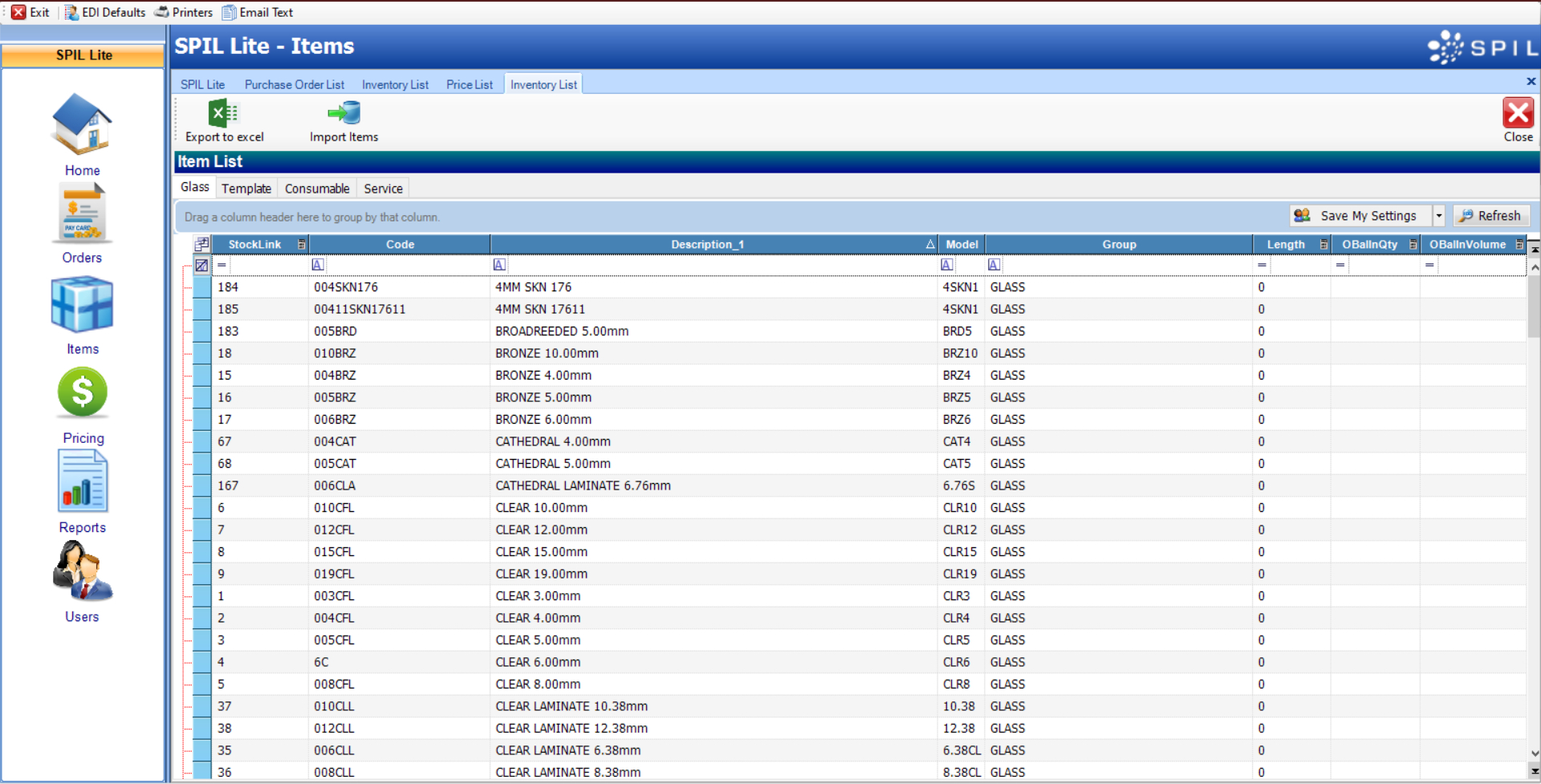Screen dimensions: 1541x784
Task: Jump to bottom with scrollbar end button
Action: (x=1534, y=770)
